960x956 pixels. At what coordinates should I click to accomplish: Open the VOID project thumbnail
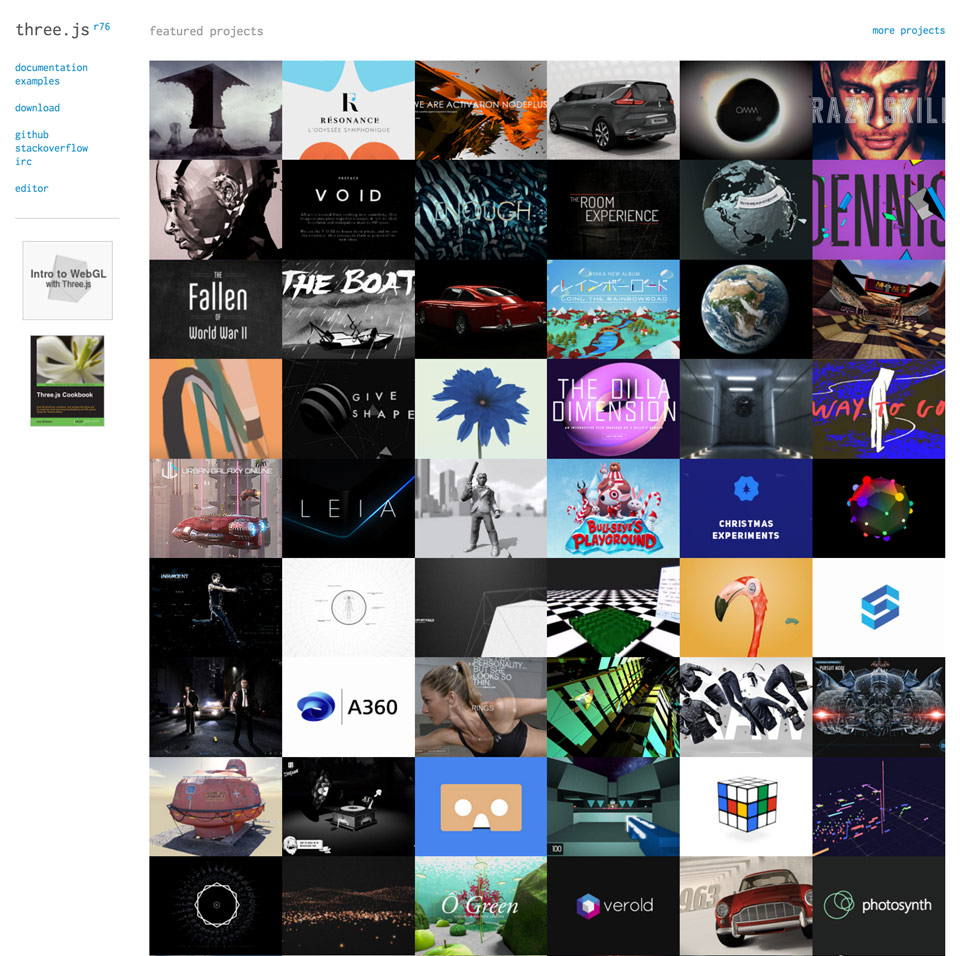[x=348, y=210]
